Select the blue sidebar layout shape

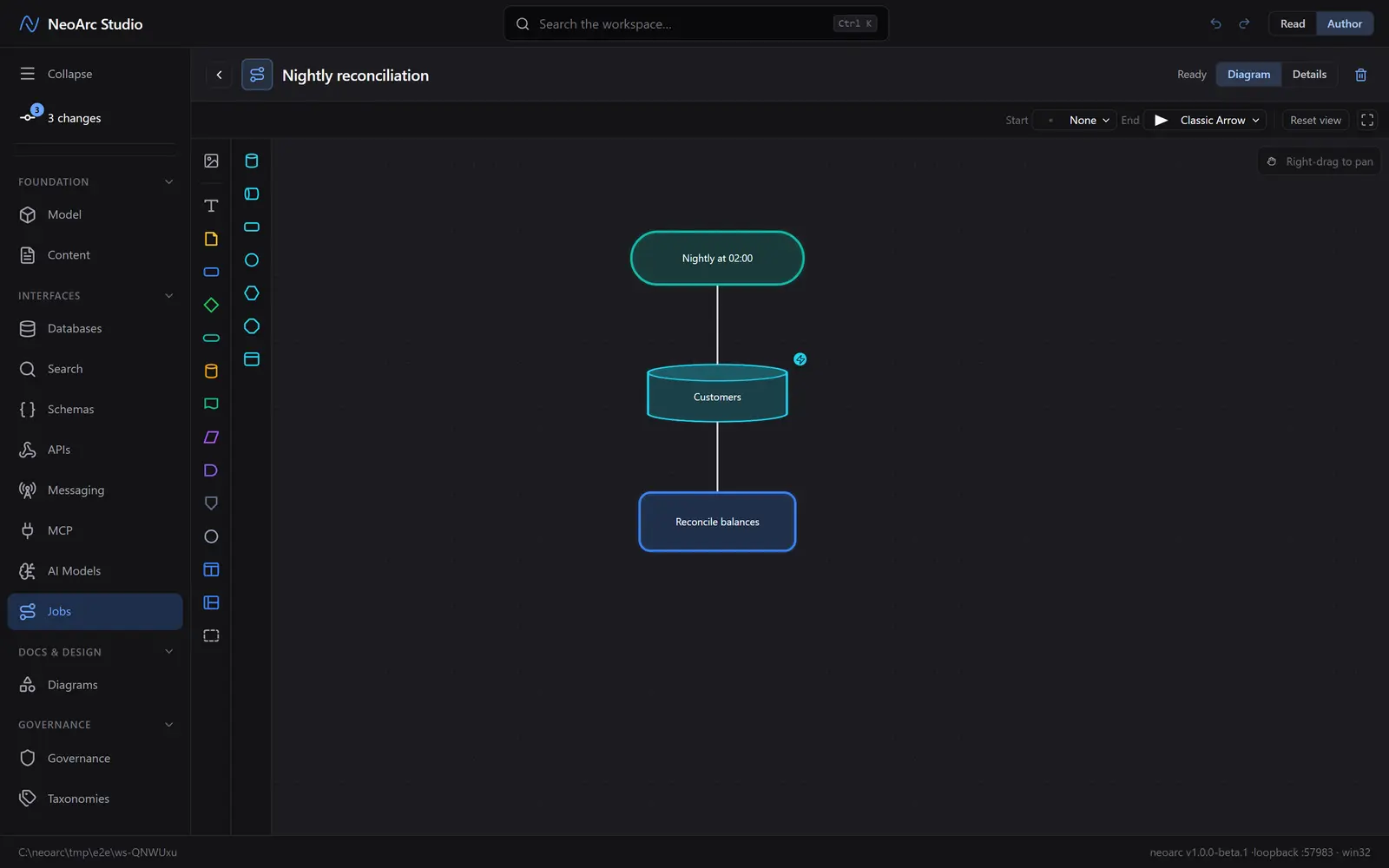coord(211,602)
